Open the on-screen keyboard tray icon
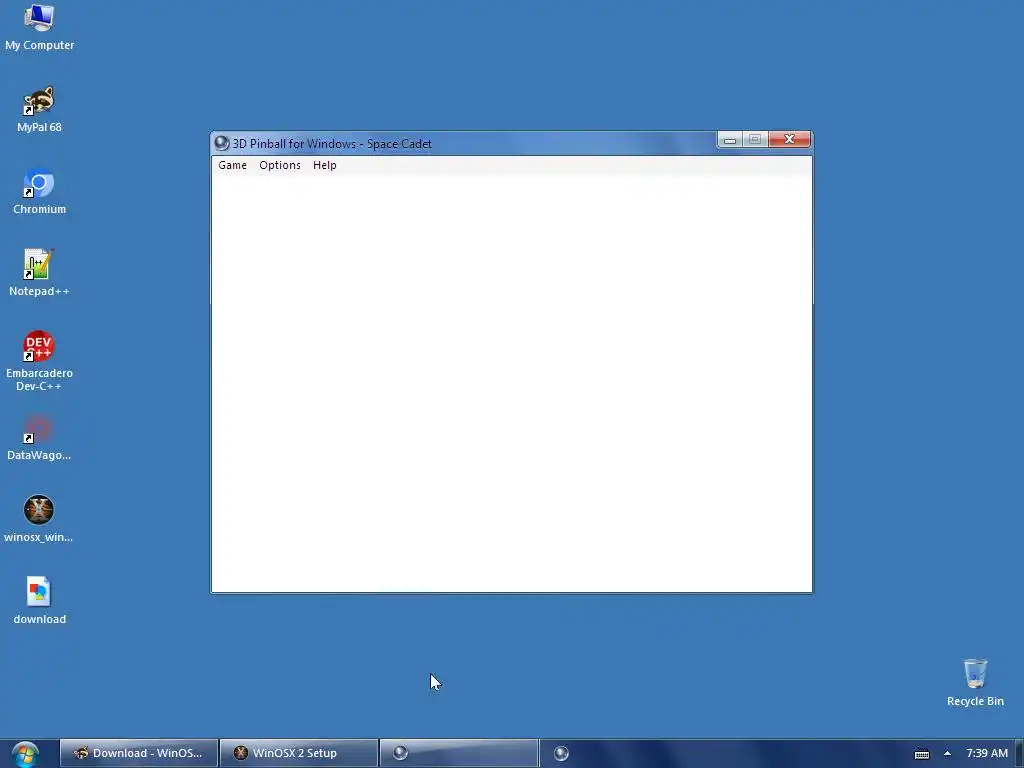 click(x=921, y=754)
